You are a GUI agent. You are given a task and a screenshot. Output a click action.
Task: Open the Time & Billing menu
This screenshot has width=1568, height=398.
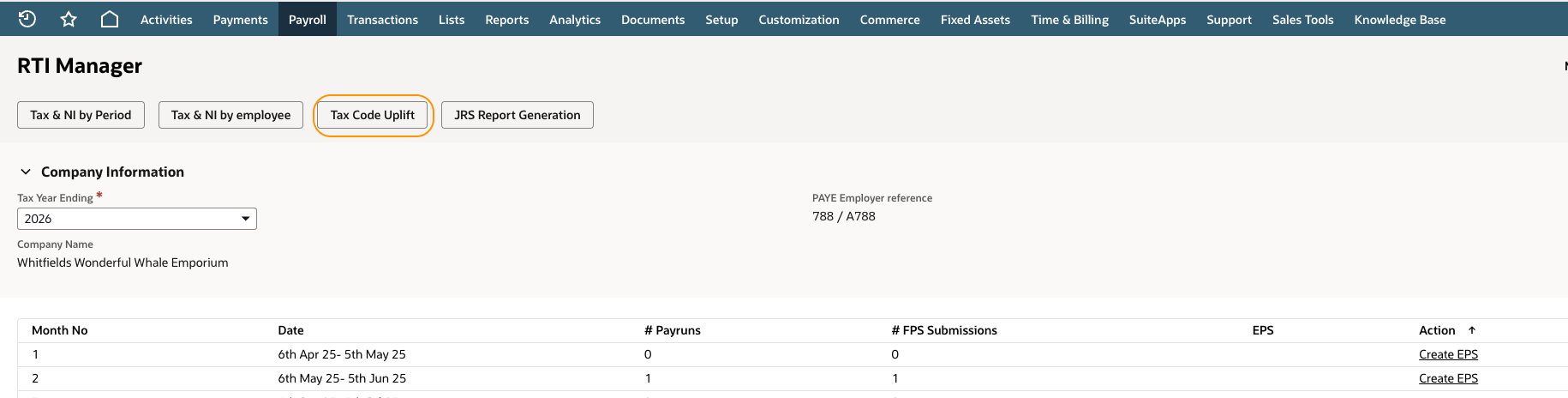click(1070, 19)
